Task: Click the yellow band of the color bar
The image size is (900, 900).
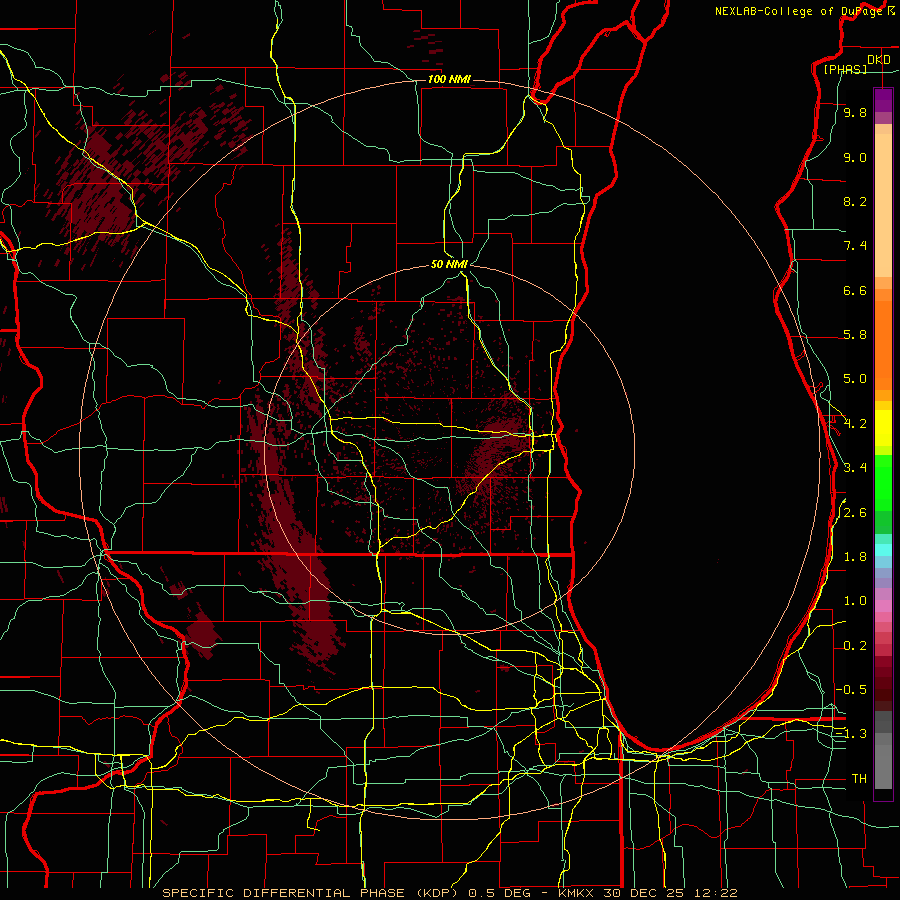Action: click(x=883, y=428)
